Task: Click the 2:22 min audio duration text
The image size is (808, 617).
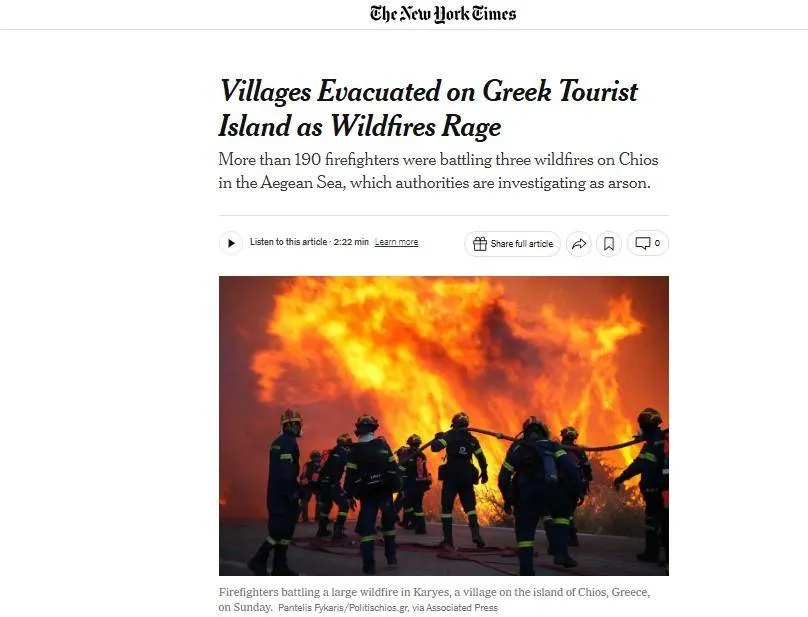Action: (x=351, y=242)
